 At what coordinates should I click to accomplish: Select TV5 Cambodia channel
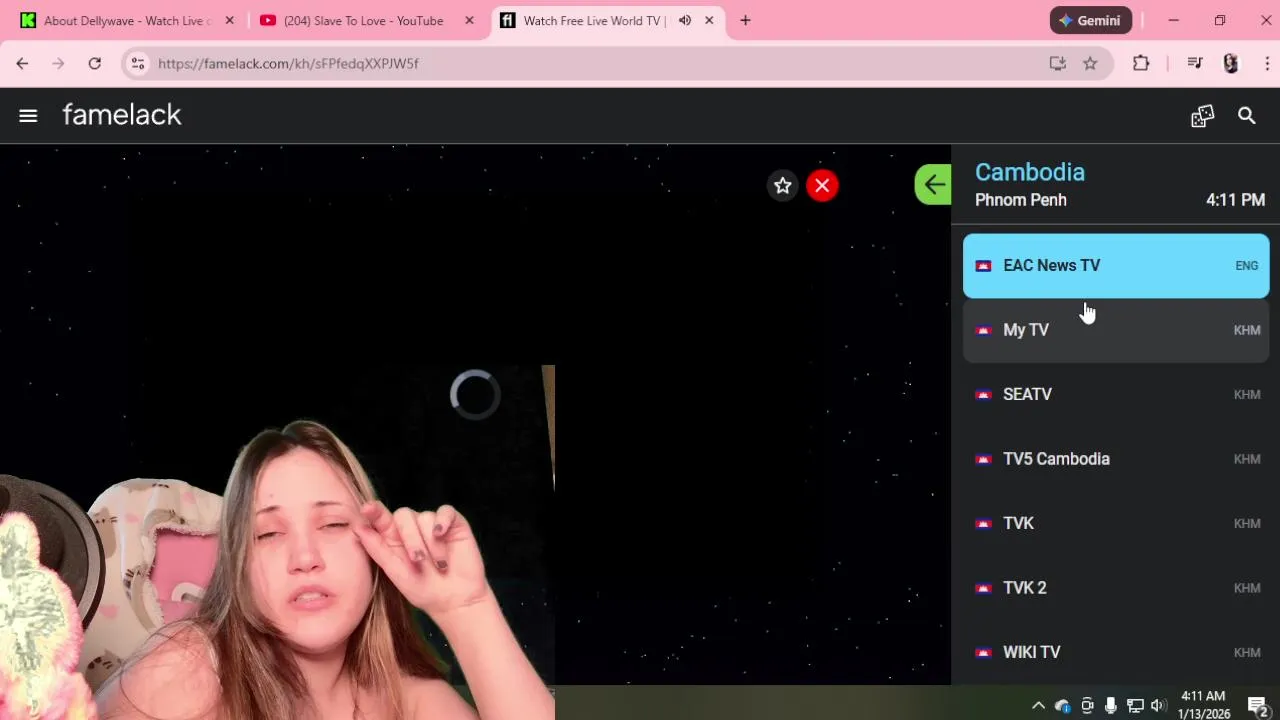tap(1116, 459)
